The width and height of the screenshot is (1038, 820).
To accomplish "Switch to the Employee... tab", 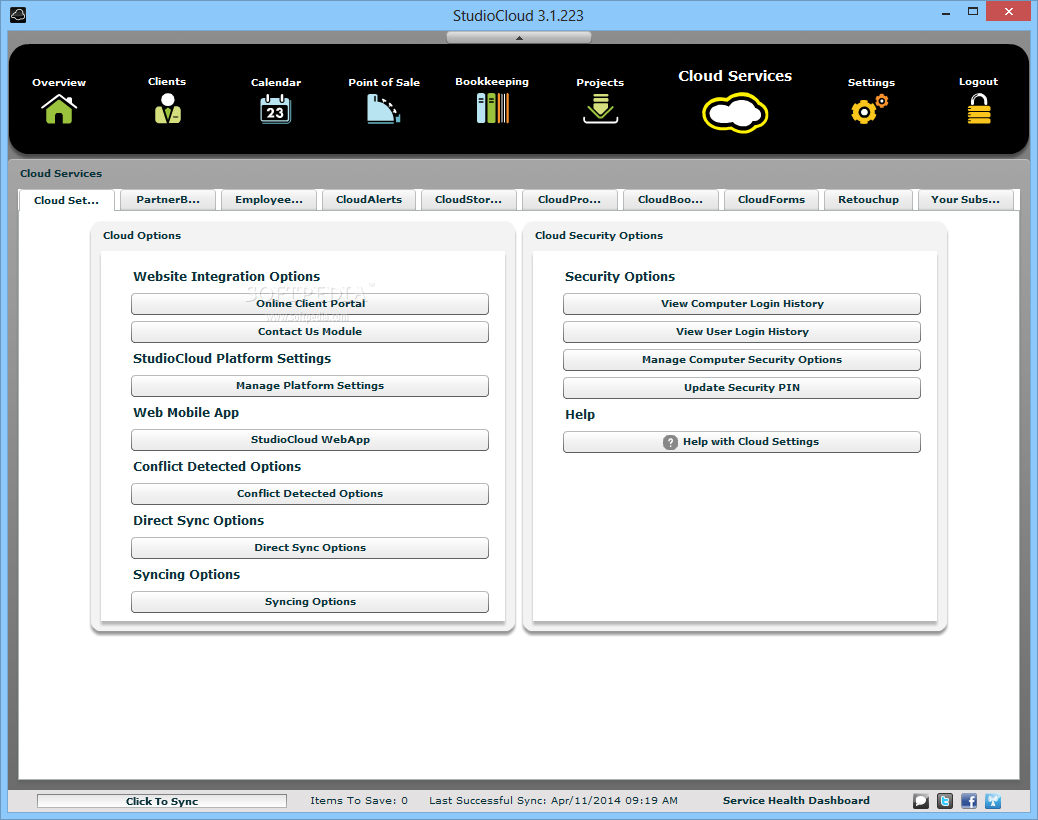I will point(269,199).
